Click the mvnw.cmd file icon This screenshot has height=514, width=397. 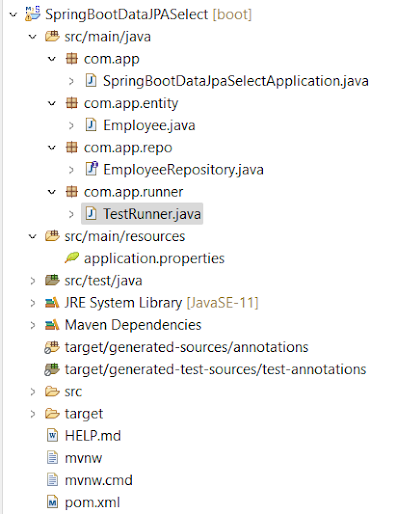click(x=52, y=480)
